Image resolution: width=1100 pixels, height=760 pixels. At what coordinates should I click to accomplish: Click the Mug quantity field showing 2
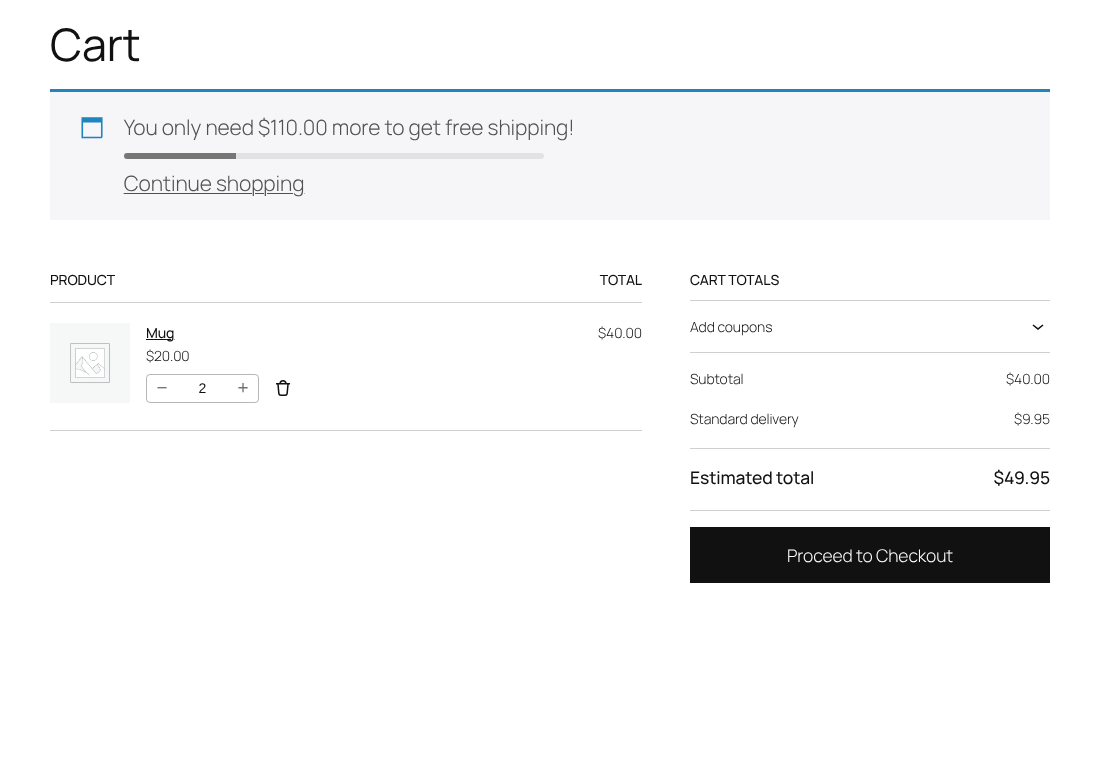click(x=202, y=388)
